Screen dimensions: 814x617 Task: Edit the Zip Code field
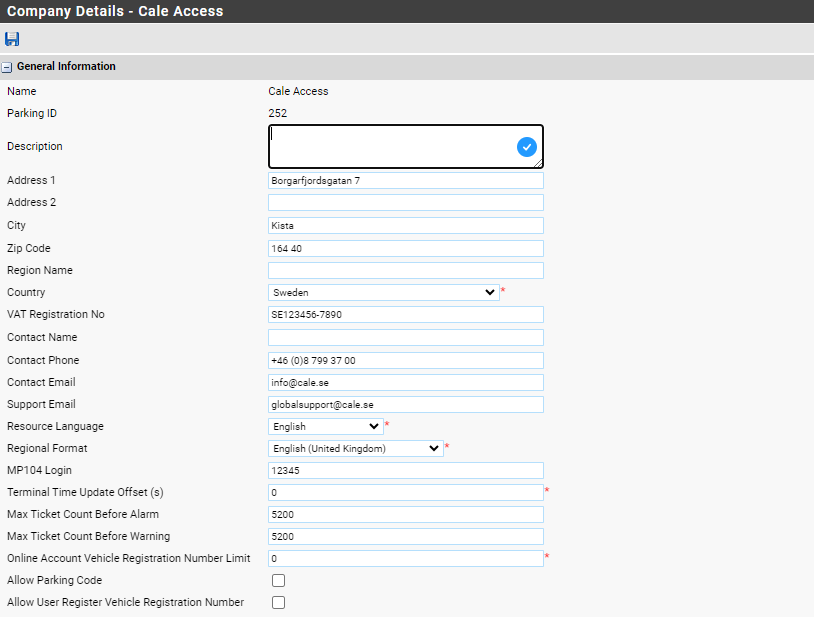(405, 249)
